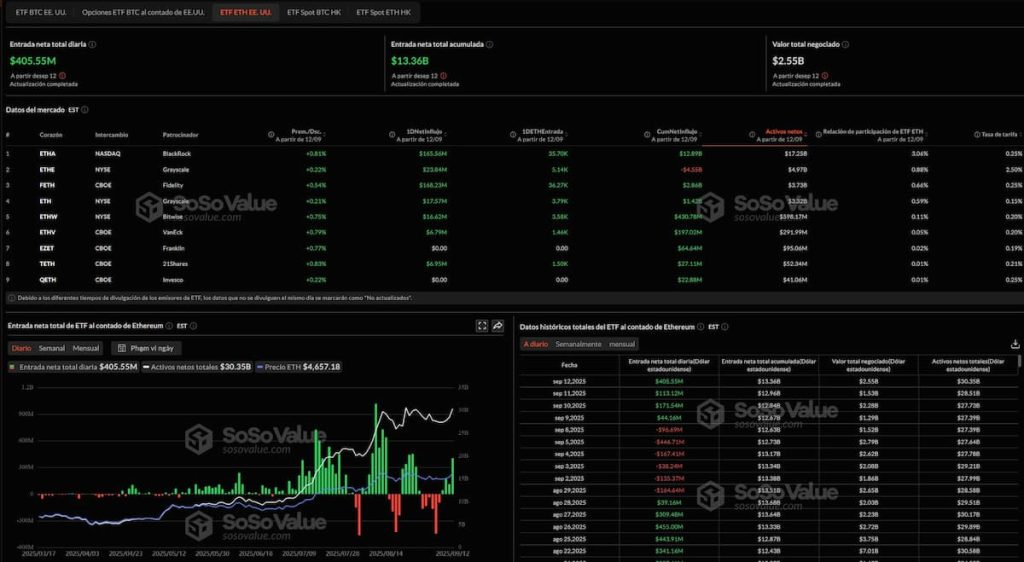
Task: Select the ETF ETH EE. UU. tab
Action: pos(246,12)
